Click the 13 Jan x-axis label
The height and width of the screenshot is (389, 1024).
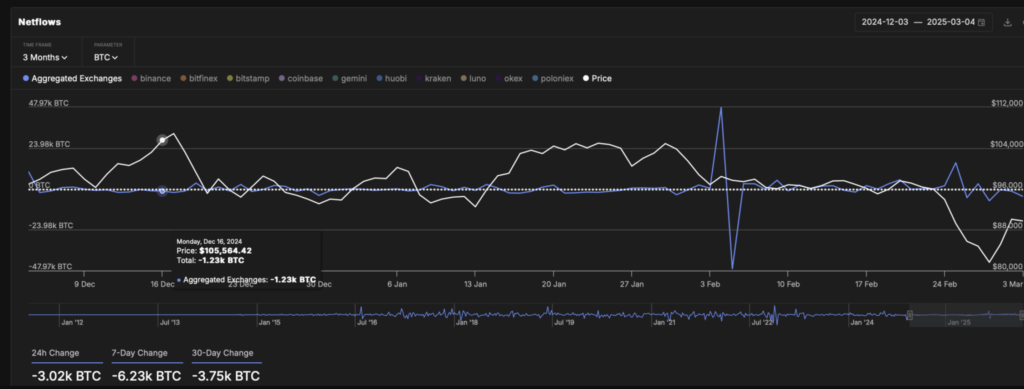point(475,285)
